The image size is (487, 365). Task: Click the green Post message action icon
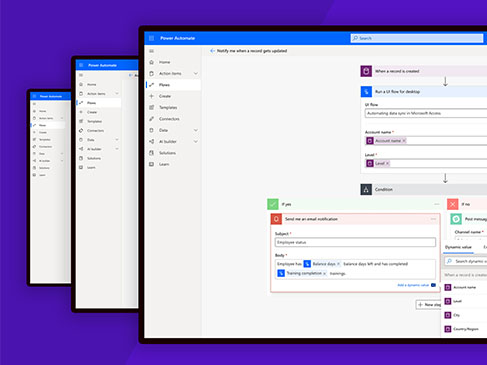coord(456,219)
